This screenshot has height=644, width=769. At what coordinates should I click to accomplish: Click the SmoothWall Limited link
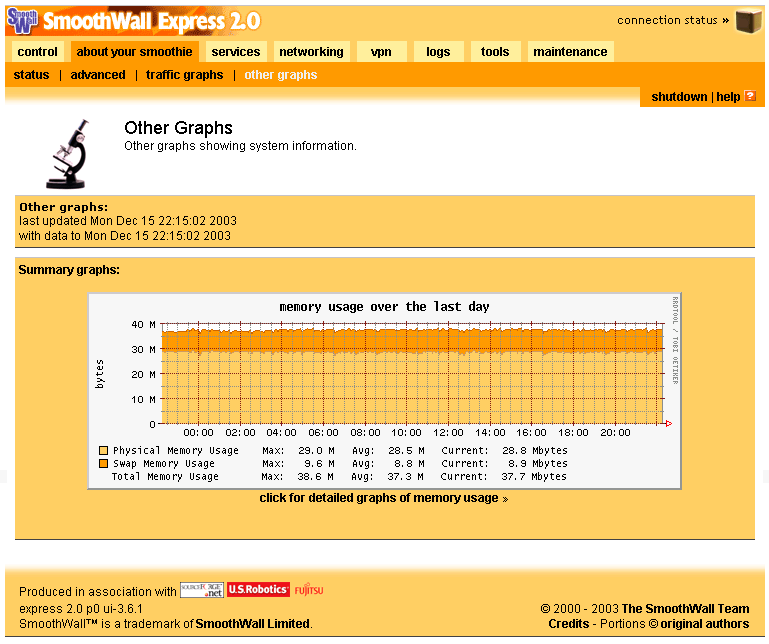point(253,623)
